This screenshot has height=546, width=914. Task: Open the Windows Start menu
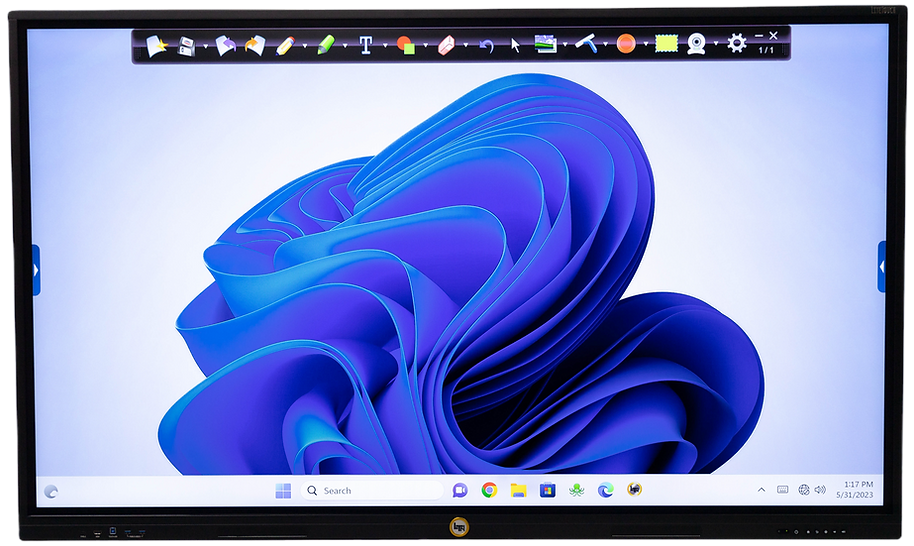coord(283,491)
